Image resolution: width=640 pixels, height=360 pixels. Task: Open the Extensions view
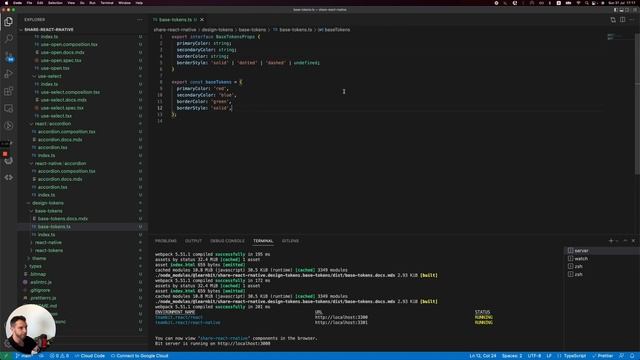9,91
